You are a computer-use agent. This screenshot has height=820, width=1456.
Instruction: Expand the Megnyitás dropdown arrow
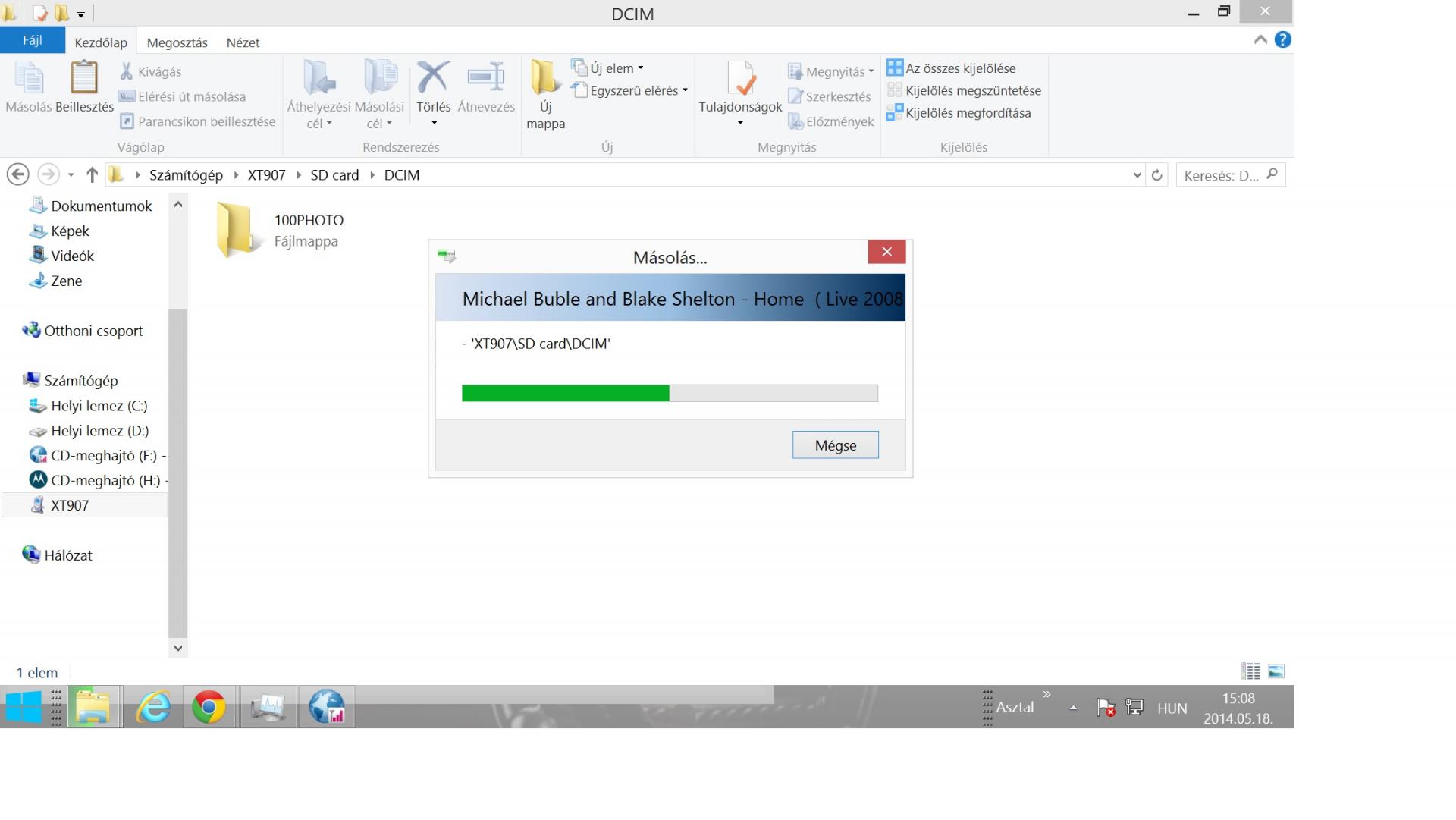click(x=871, y=71)
